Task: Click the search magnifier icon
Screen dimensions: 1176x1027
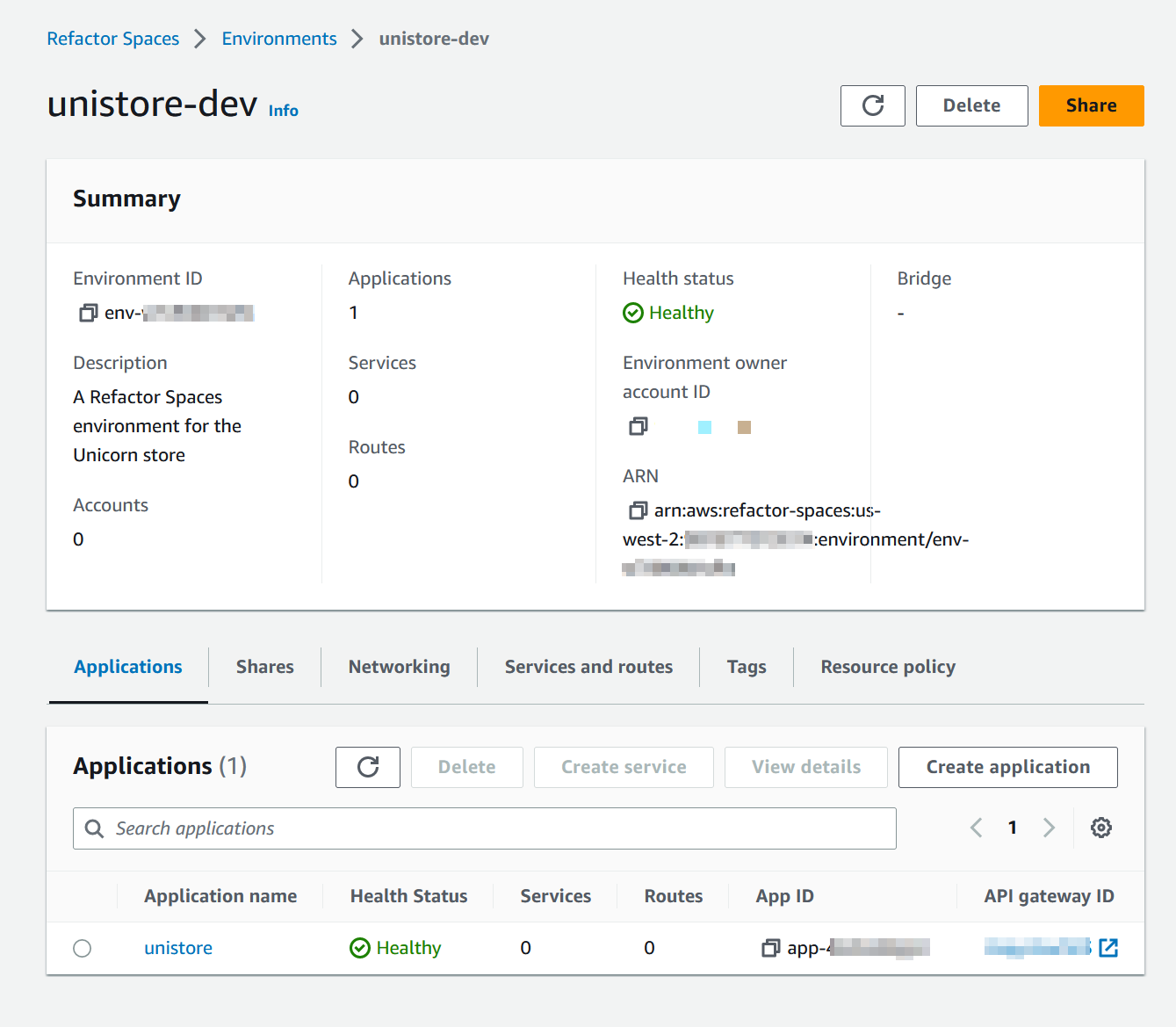Action: tap(94, 828)
